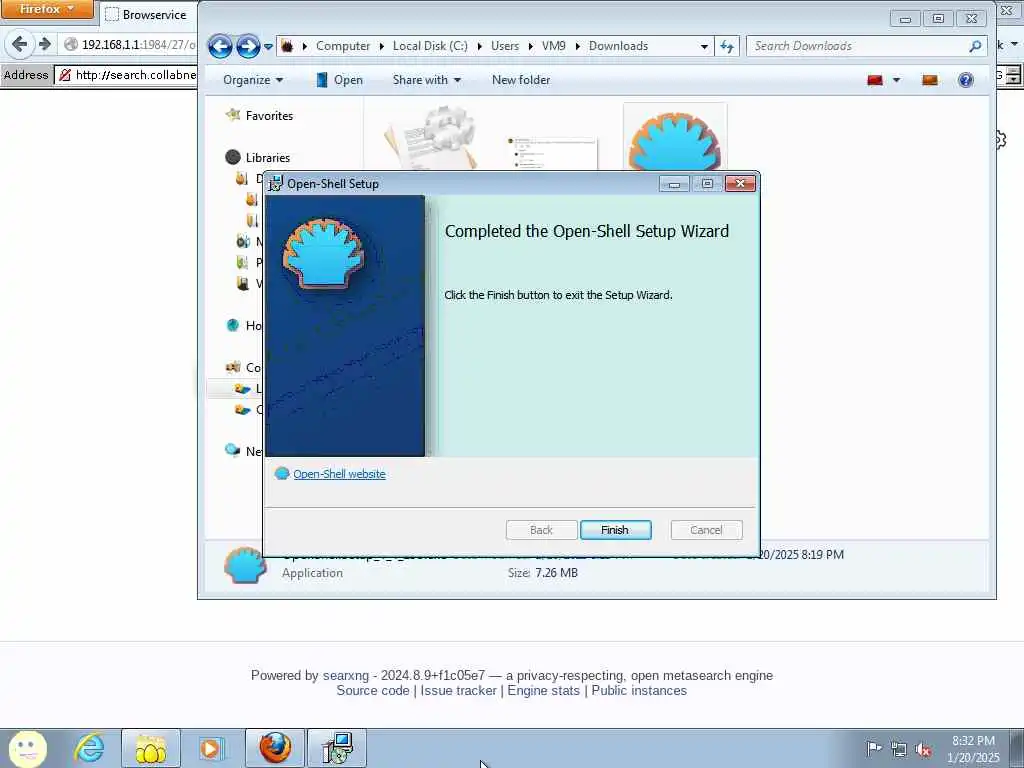Click the muted volume tray icon
The width and height of the screenshot is (1024, 768).
(x=923, y=748)
